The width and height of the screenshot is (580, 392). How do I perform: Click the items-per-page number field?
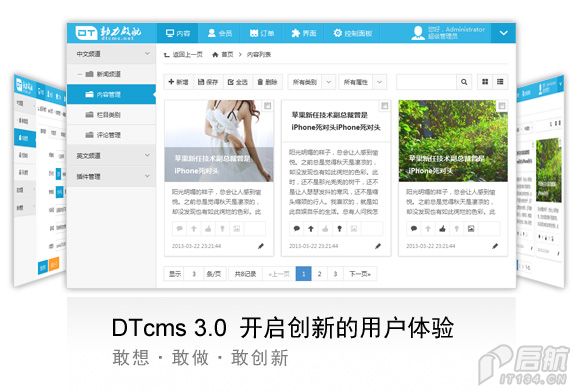click(194, 274)
